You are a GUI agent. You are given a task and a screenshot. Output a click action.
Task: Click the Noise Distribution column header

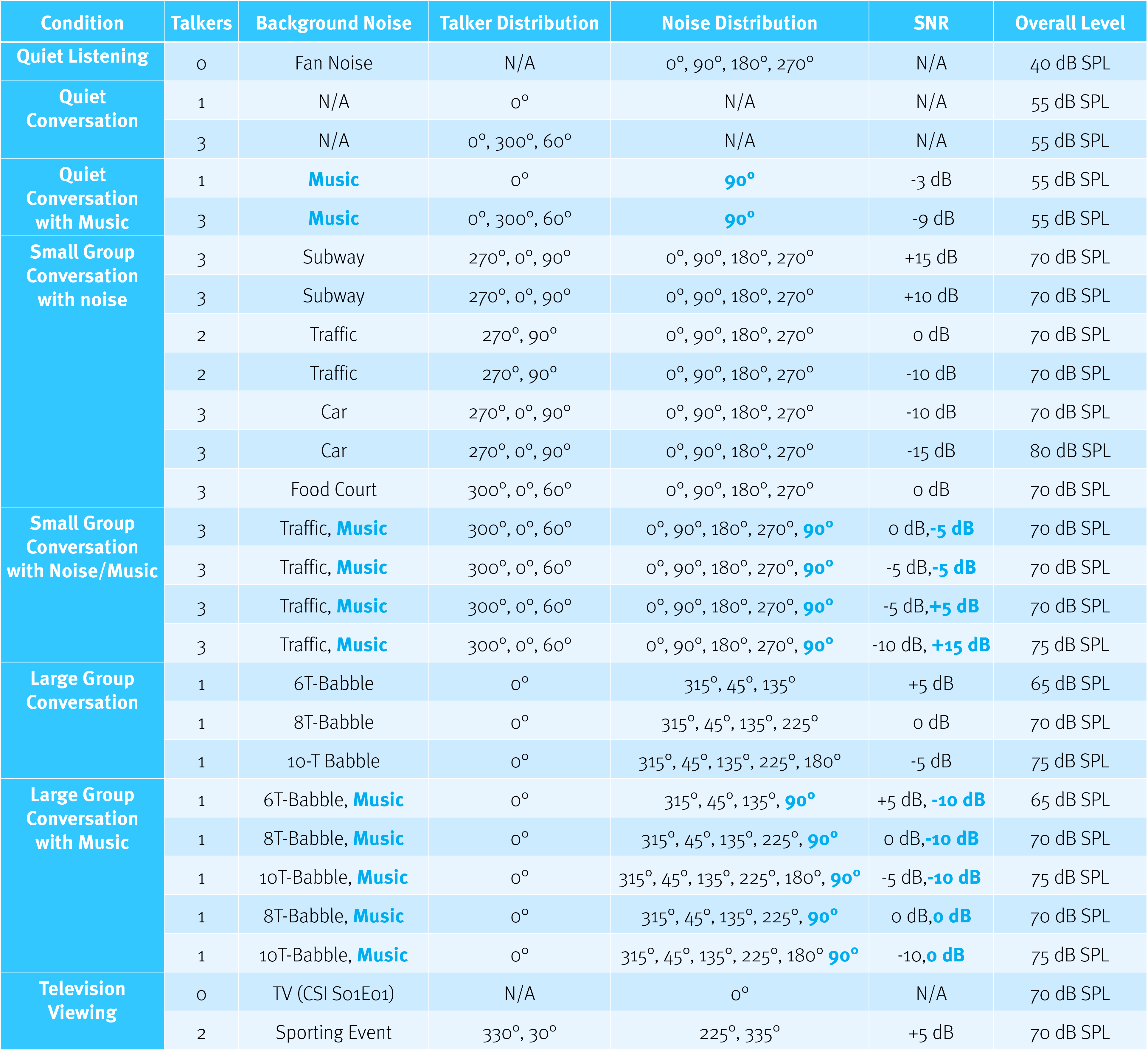coord(739,23)
